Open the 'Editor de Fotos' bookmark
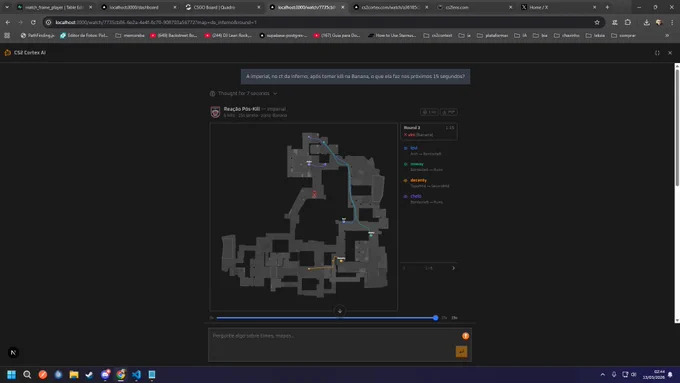This screenshot has width=680, height=383. tap(84, 36)
